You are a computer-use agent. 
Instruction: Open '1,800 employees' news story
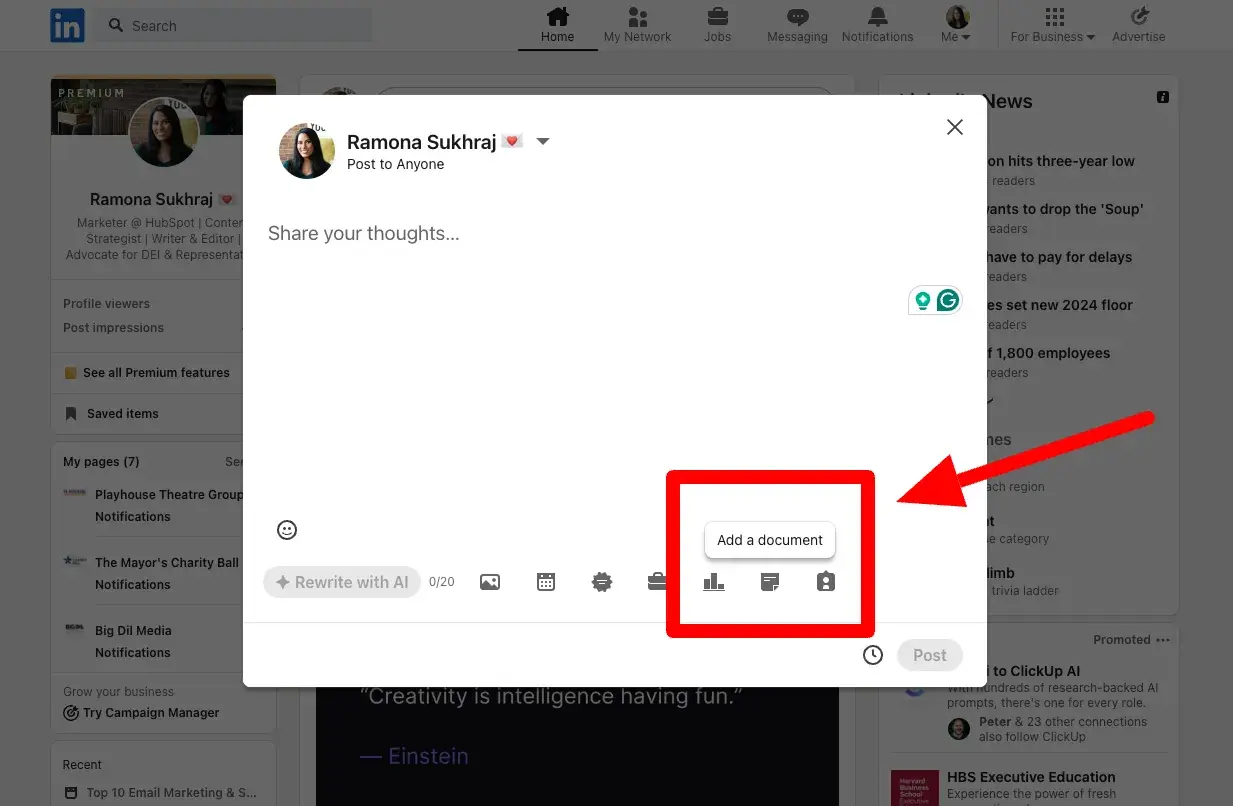[x=1049, y=353]
